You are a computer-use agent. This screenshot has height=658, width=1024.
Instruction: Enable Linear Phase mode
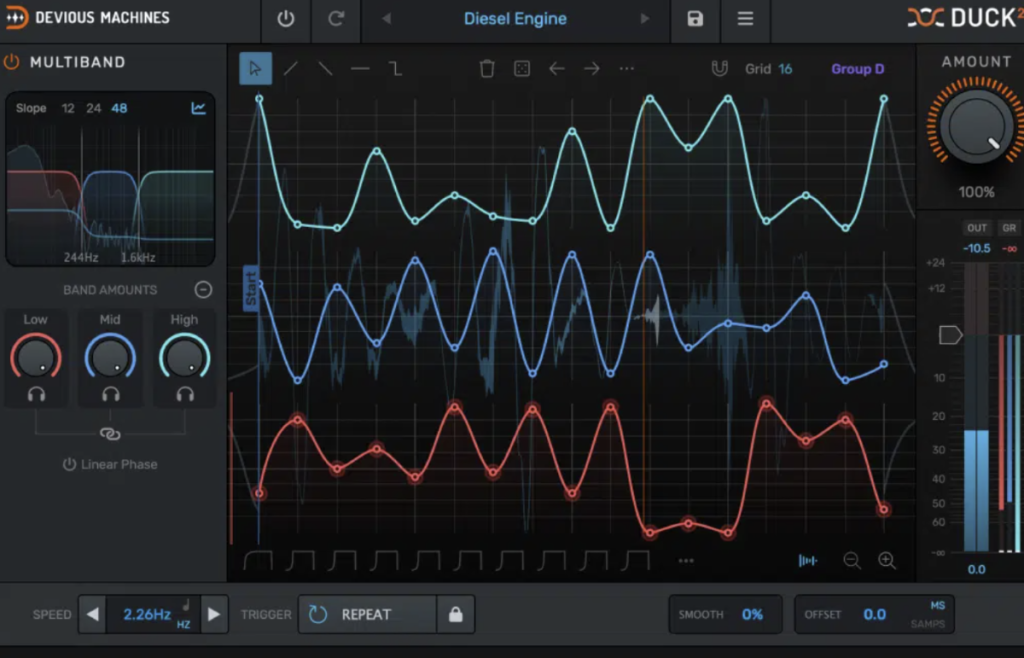110,464
